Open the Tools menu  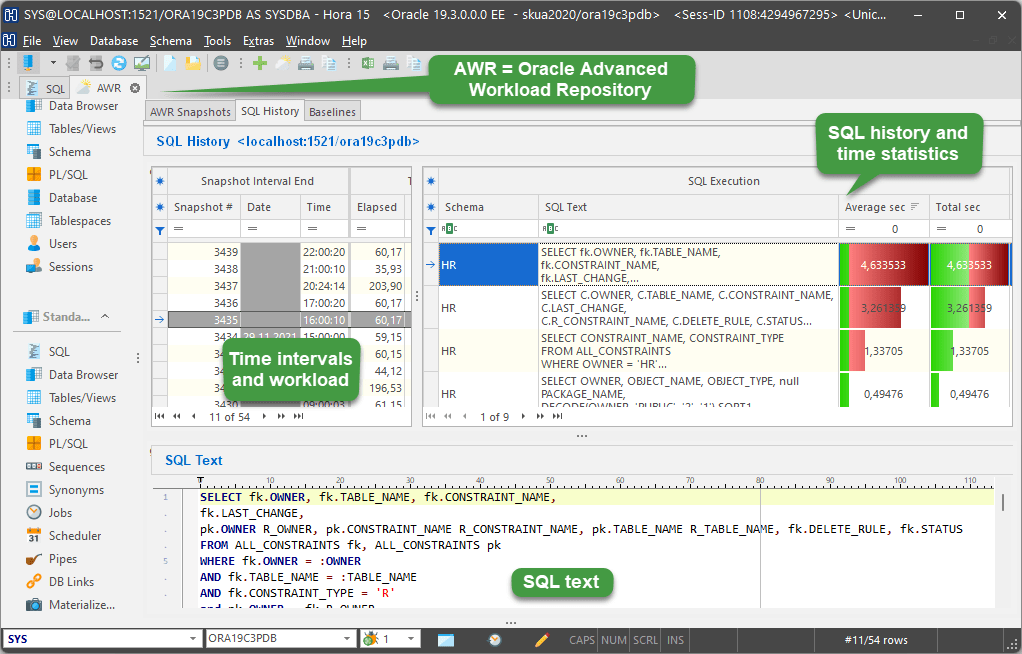pyautogui.click(x=217, y=41)
